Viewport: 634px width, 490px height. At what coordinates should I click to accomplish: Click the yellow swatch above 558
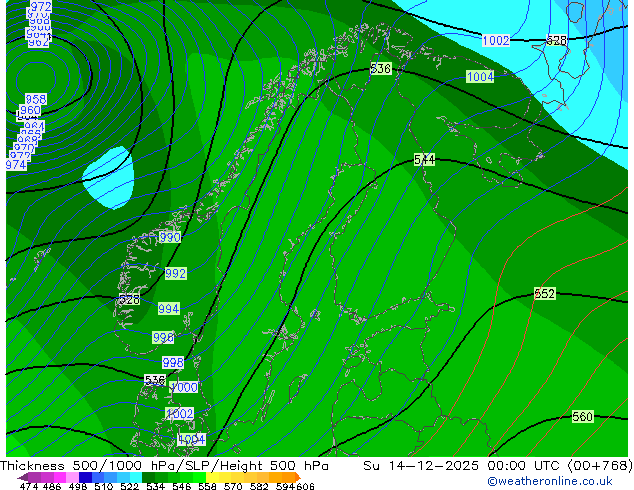pos(212,477)
